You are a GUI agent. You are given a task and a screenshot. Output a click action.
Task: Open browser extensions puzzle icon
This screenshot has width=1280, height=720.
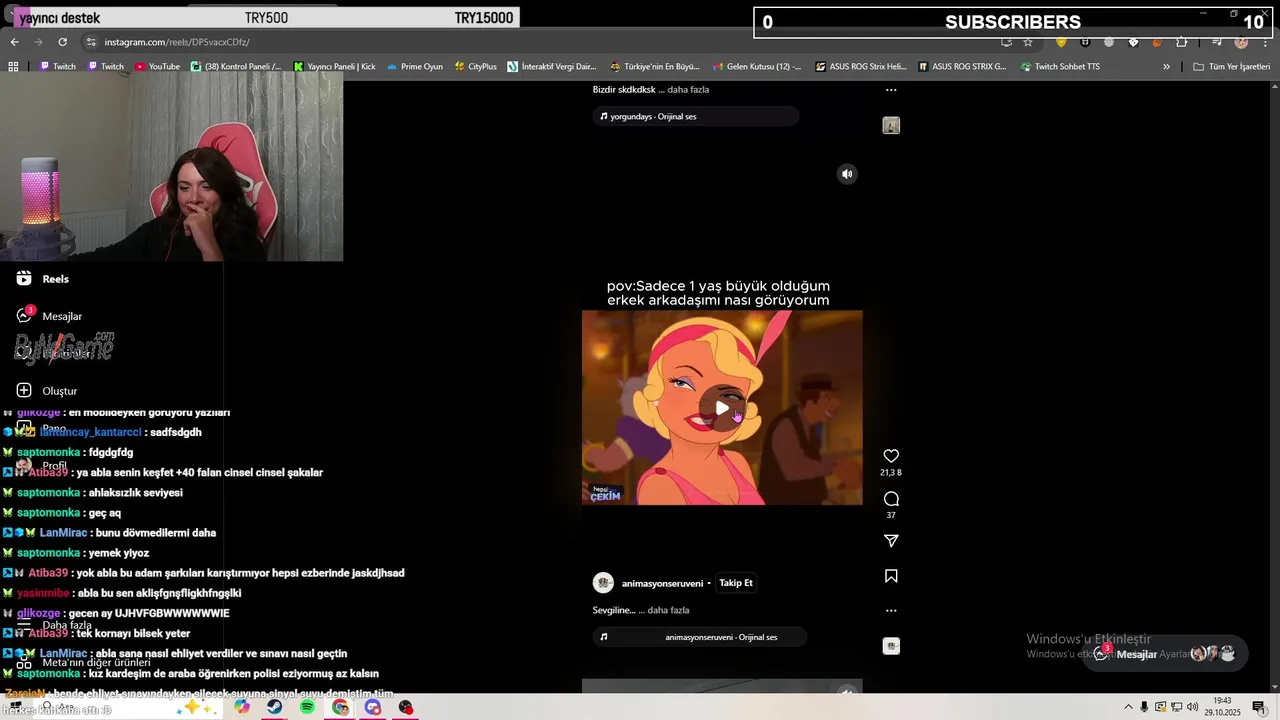tap(1181, 42)
